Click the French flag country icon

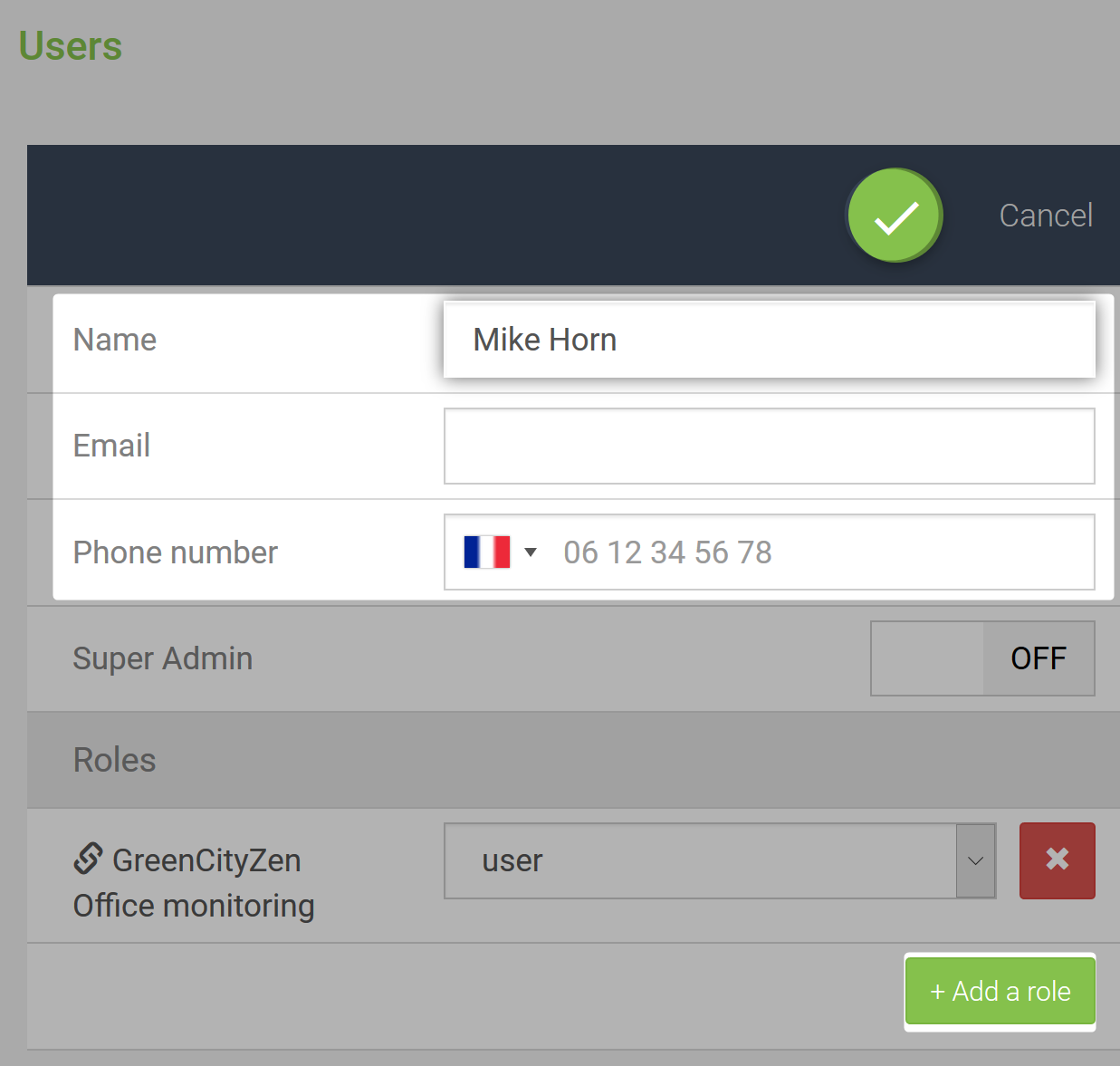(x=486, y=552)
